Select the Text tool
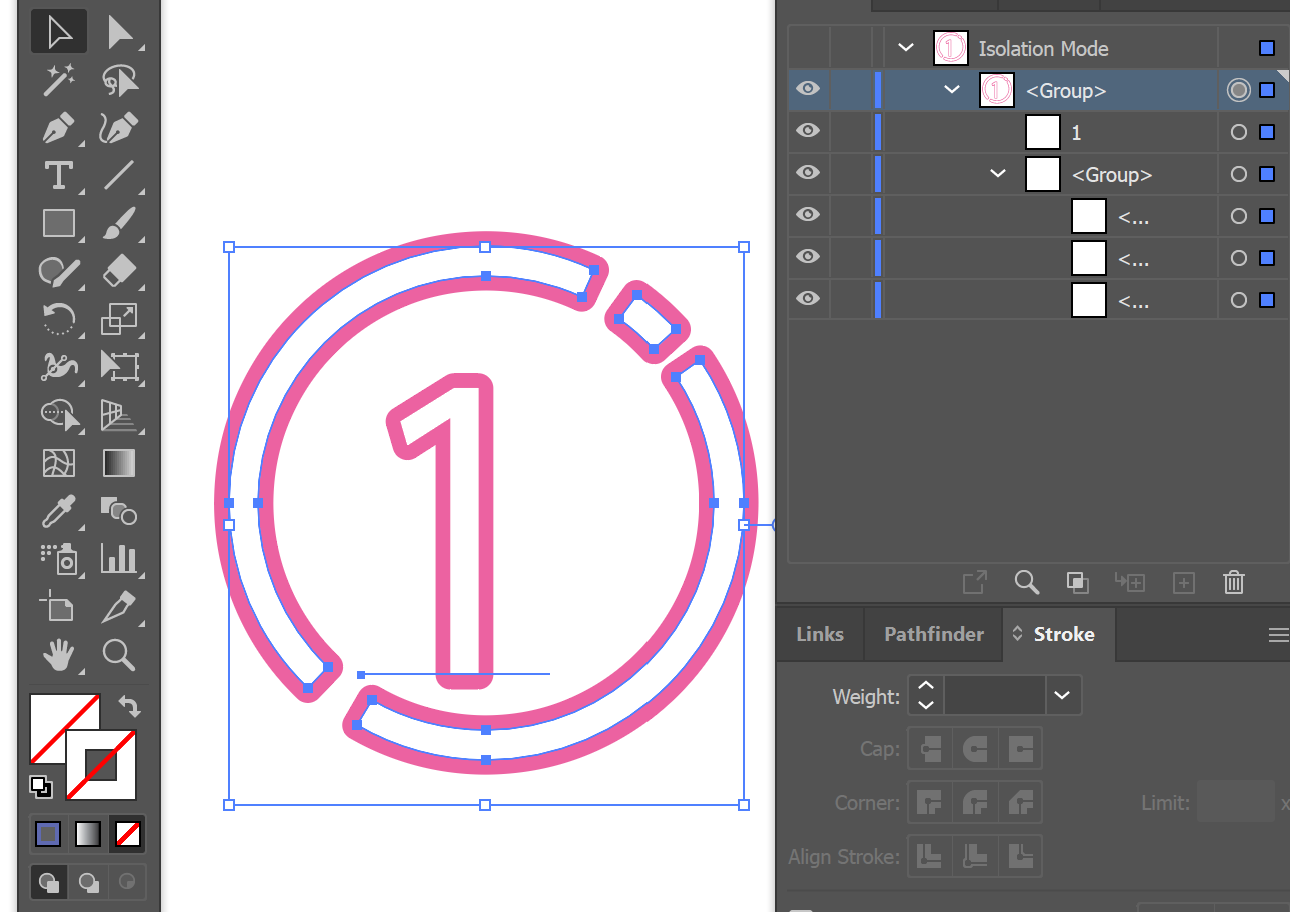1290x912 pixels. pos(59,176)
